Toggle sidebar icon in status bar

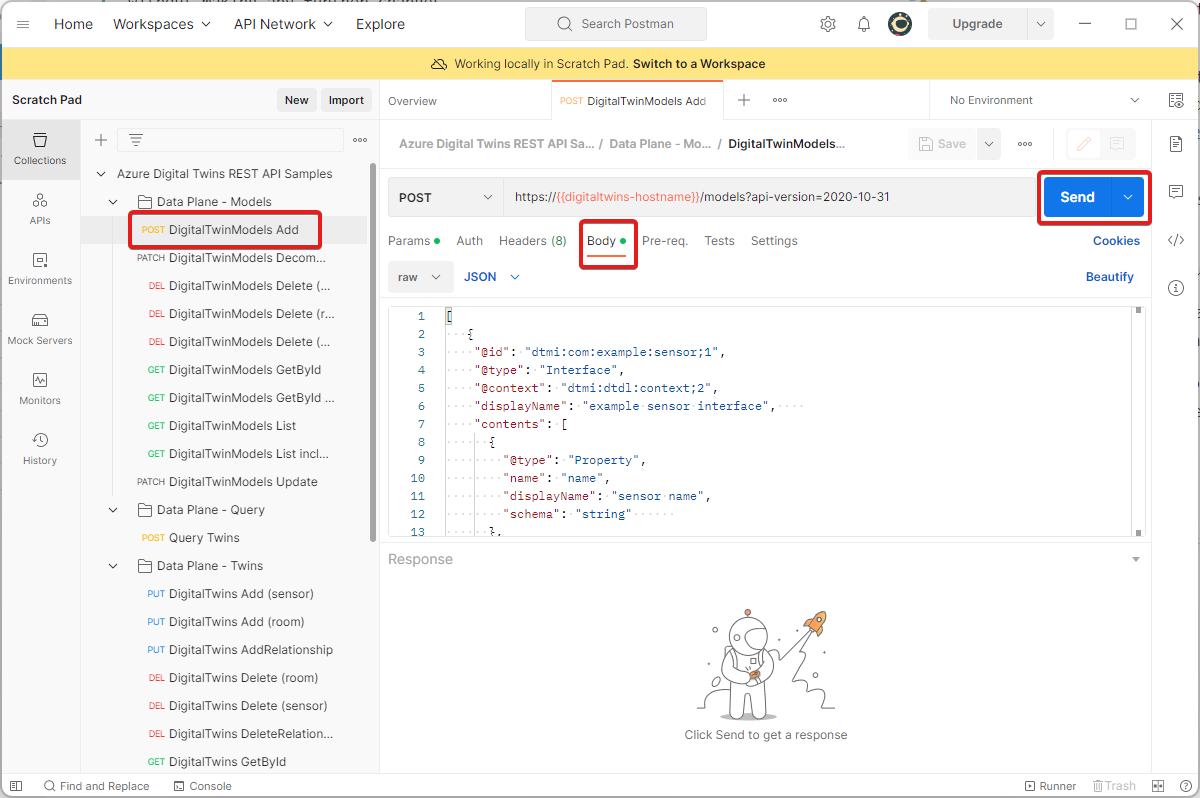coord(16,786)
